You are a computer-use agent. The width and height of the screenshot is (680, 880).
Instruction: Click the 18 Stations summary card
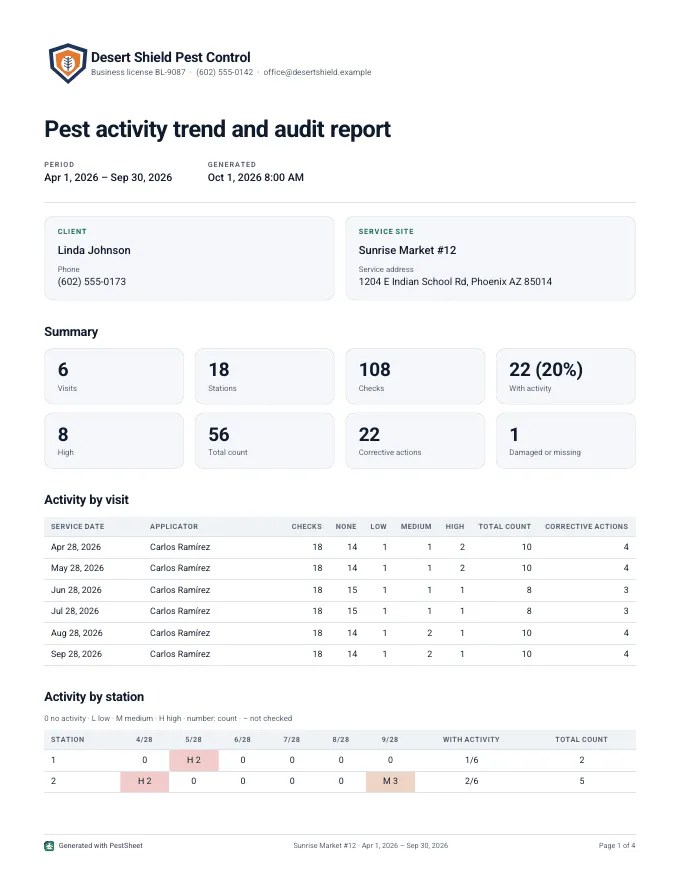264,376
